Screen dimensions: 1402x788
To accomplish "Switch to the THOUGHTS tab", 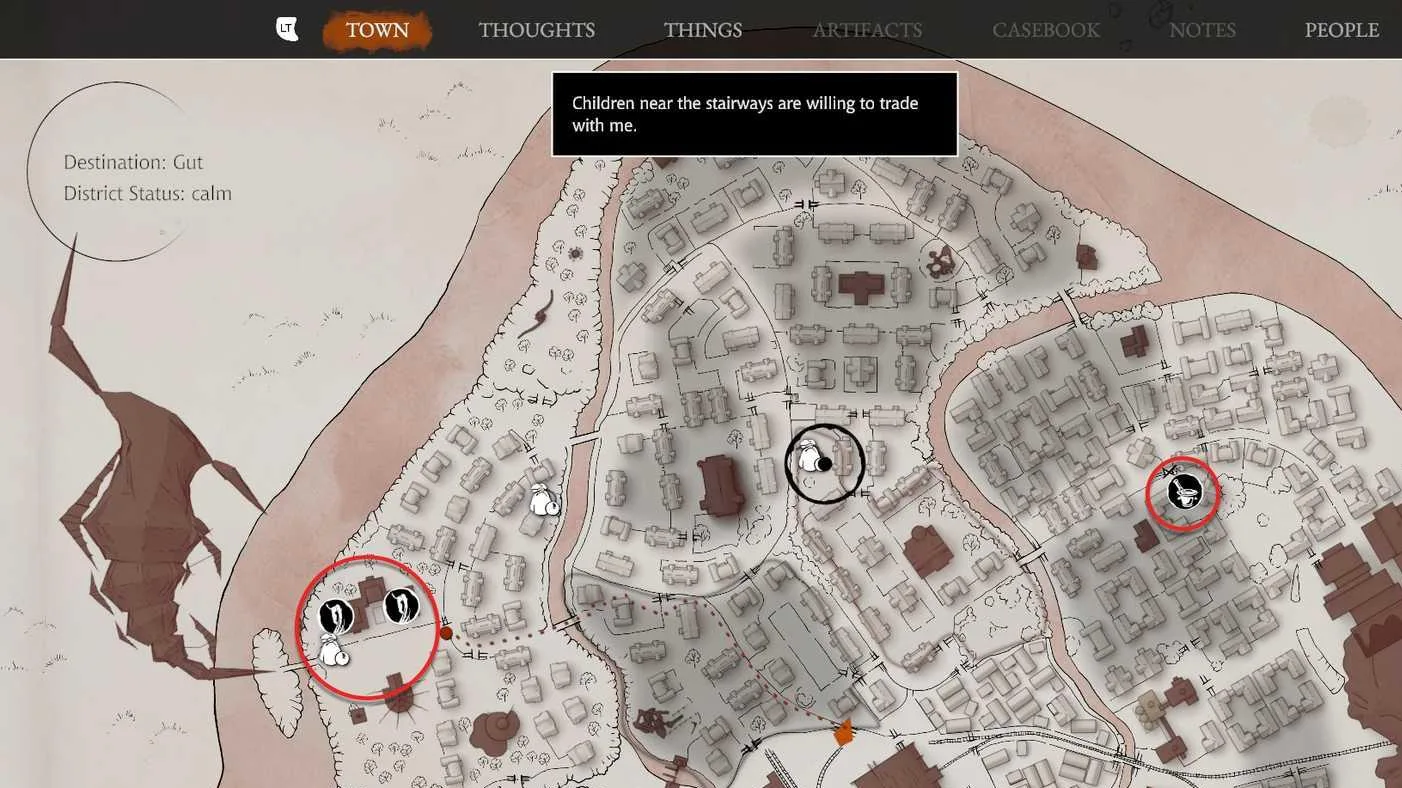I will 537,30.
